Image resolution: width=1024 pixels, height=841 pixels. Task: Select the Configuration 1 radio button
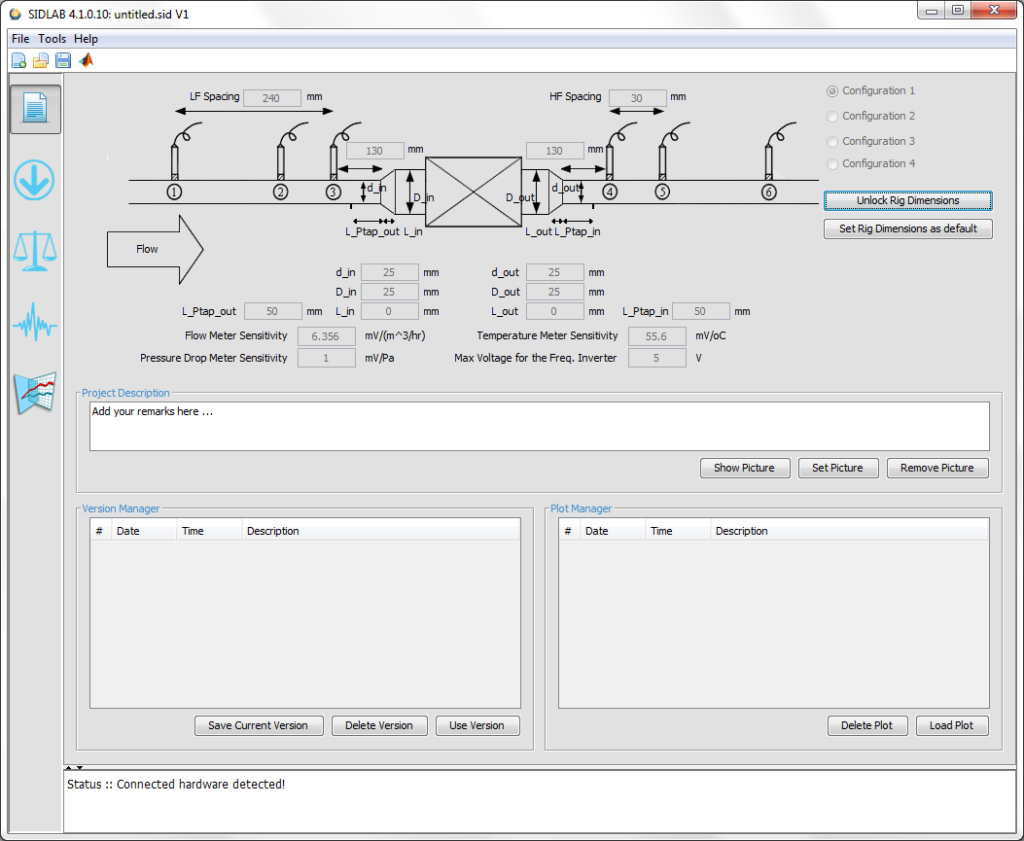coord(832,91)
